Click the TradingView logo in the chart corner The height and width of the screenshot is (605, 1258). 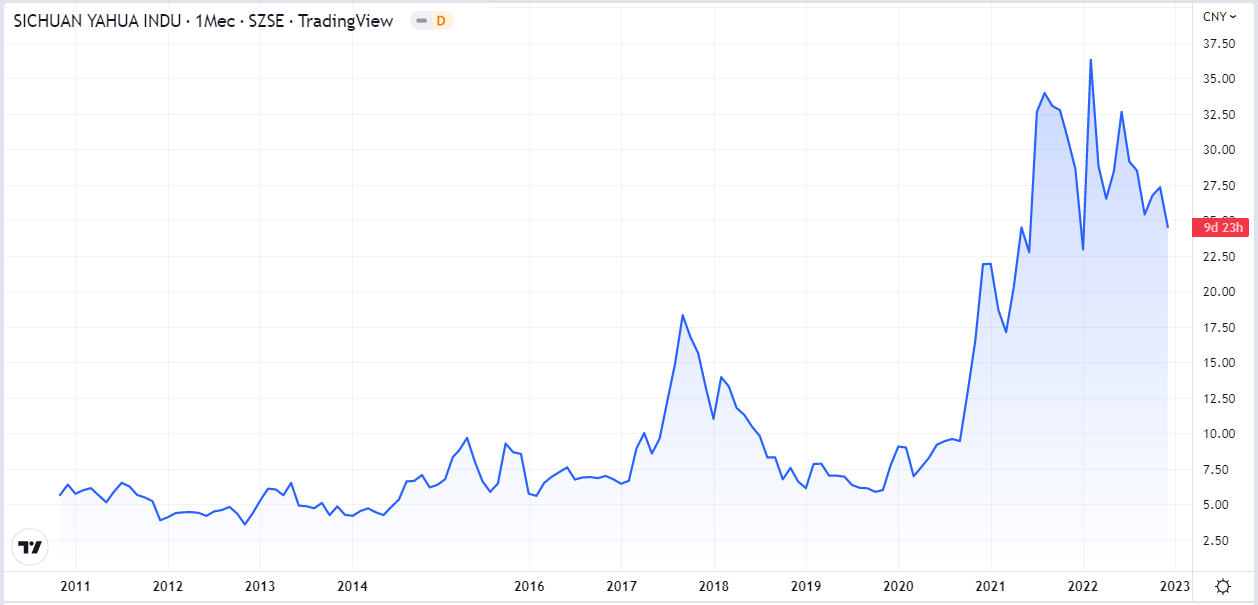coord(31,547)
